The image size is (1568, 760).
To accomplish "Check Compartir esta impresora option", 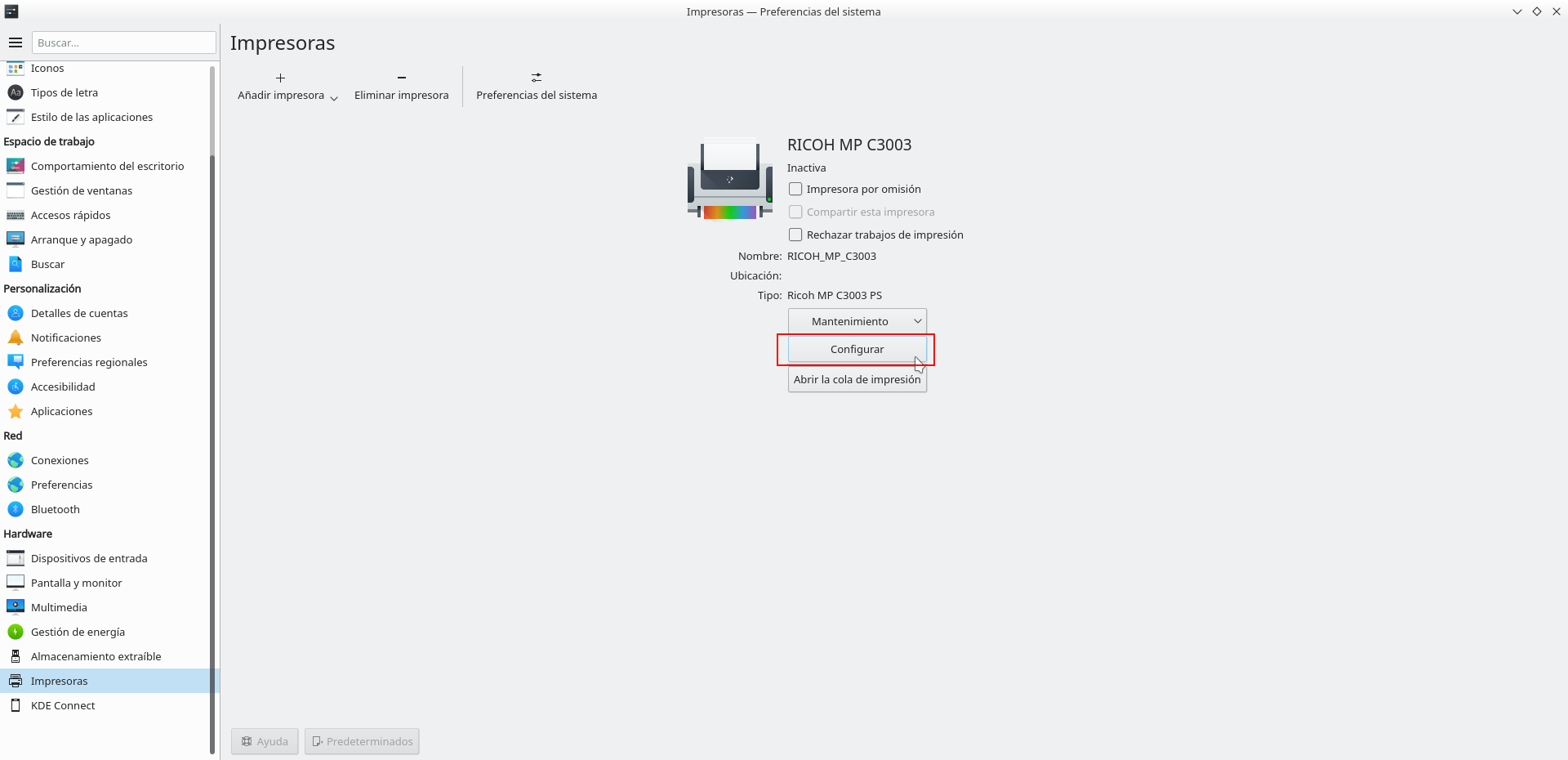I will [795, 212].
